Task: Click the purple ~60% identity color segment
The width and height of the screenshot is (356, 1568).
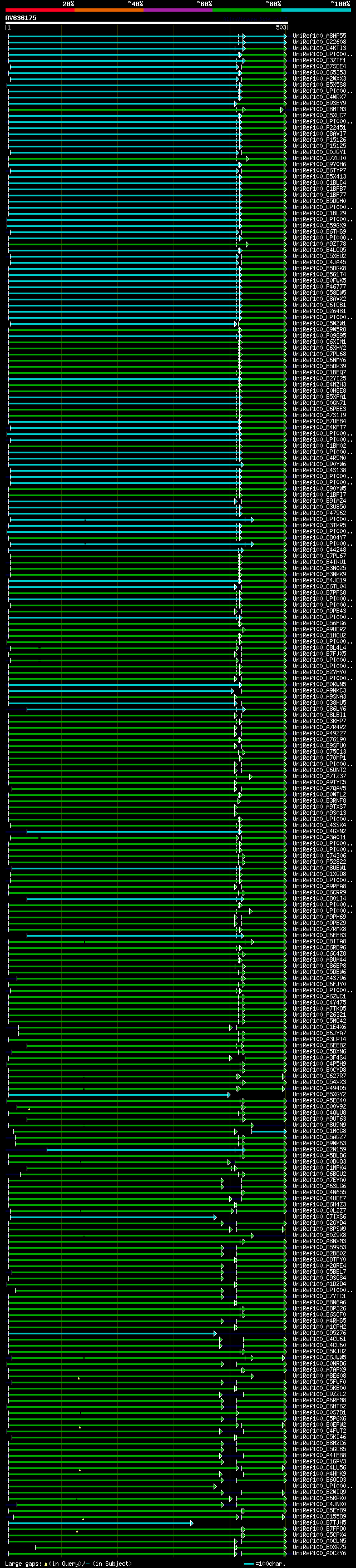Action: click(179, 10)
